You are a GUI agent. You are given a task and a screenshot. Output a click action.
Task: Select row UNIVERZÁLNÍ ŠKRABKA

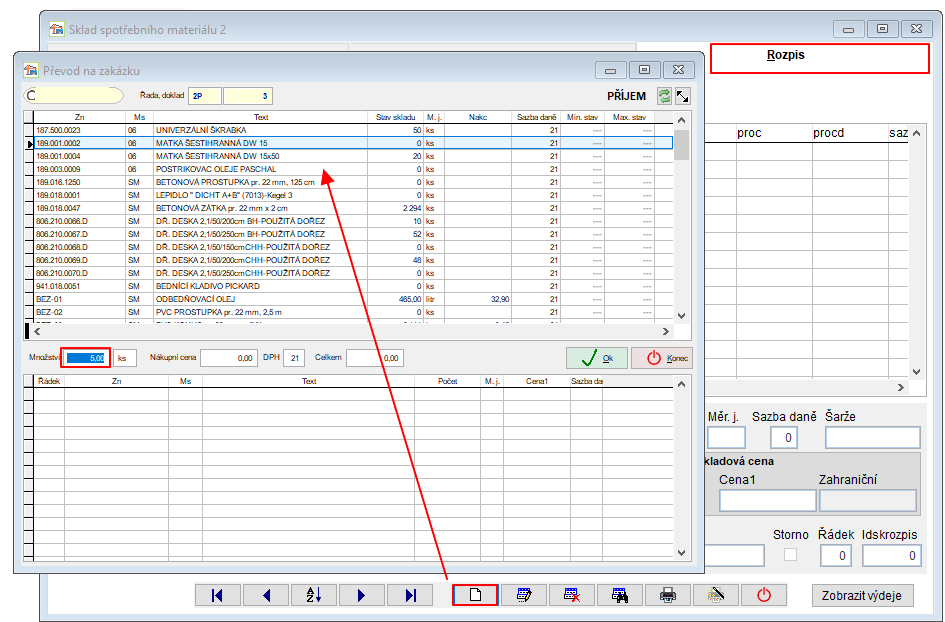353,130
